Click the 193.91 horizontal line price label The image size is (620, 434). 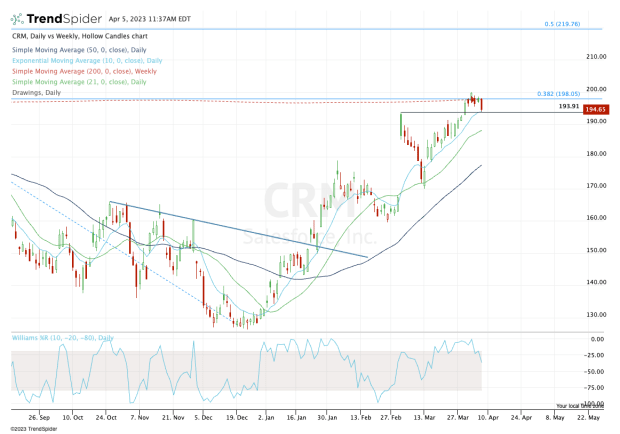567,105
